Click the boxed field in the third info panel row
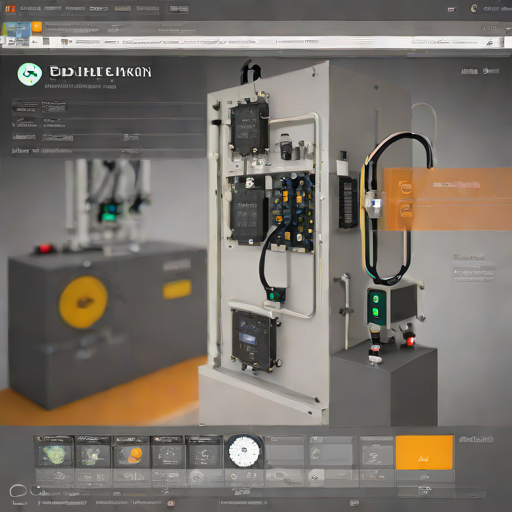This screenshot has height=512, width=512. [57, 137]
